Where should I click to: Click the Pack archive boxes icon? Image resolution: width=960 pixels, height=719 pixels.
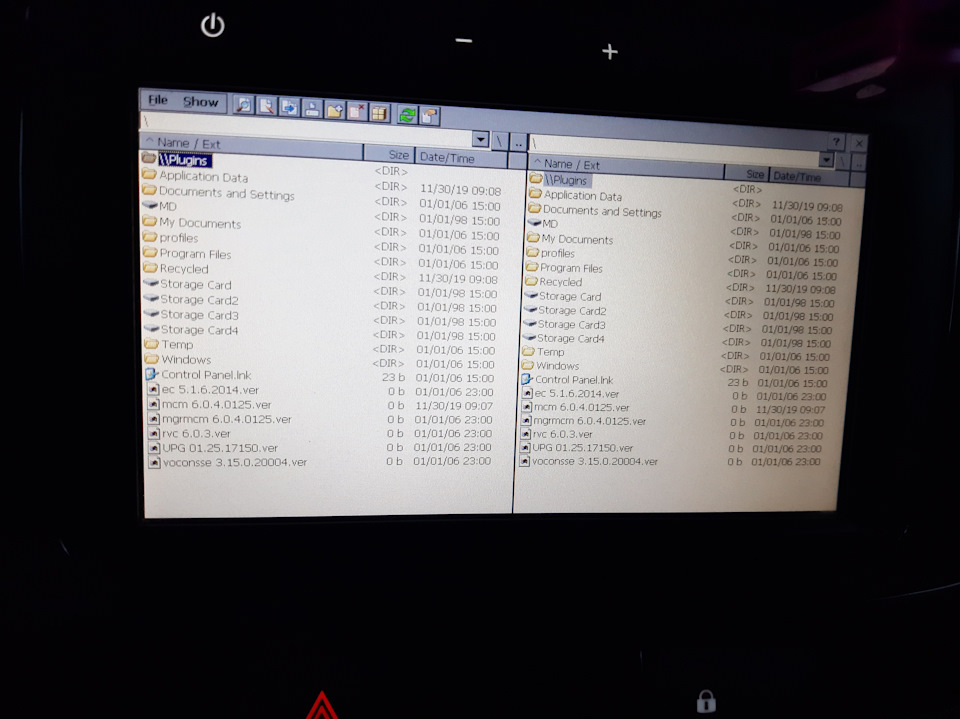(x=380, y=113)
